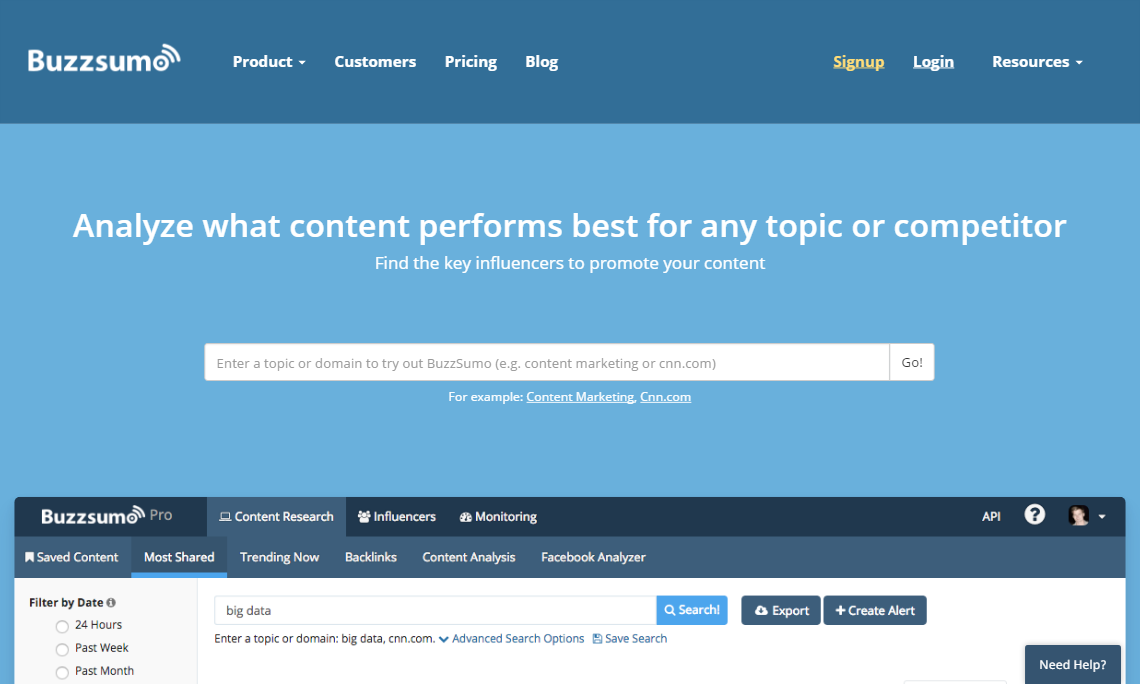This screenshot has height=684, width=1140.
Task: Open the Help question mark icon
Action: coord(1034,515)
